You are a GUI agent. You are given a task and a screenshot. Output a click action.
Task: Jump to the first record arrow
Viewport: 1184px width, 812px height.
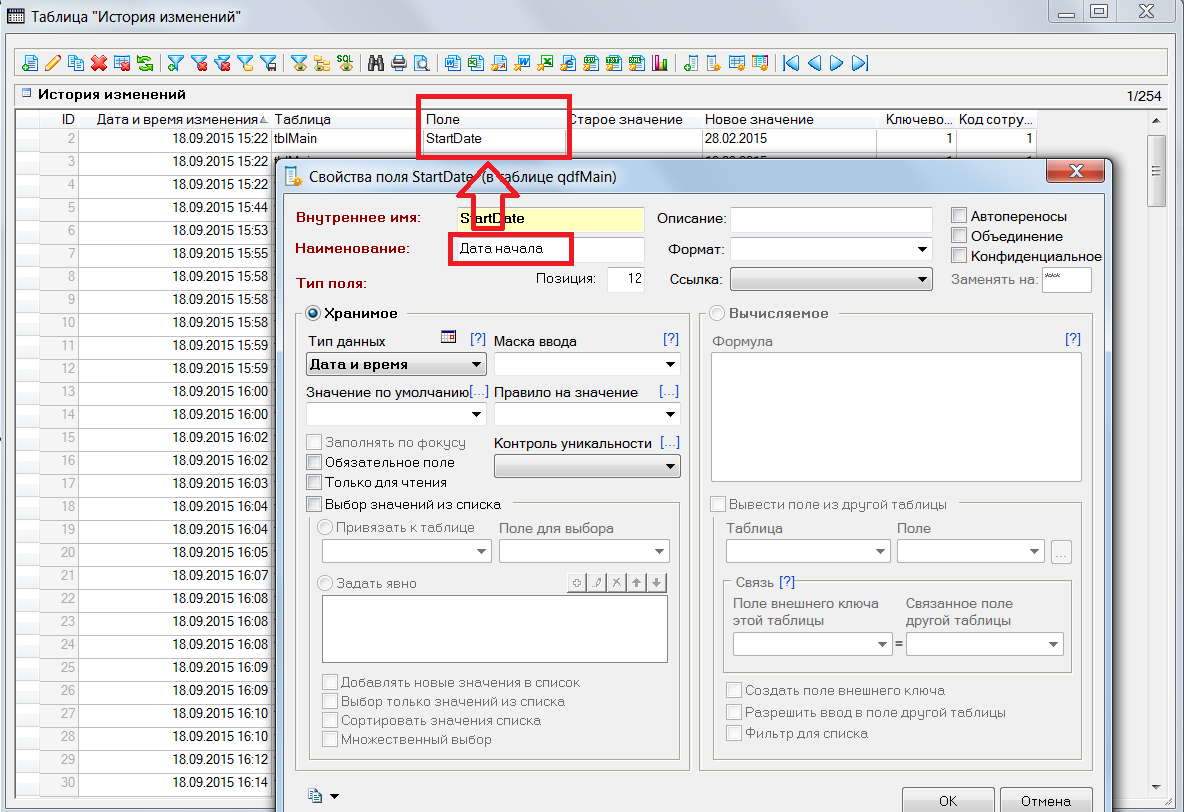click(791, 63)
